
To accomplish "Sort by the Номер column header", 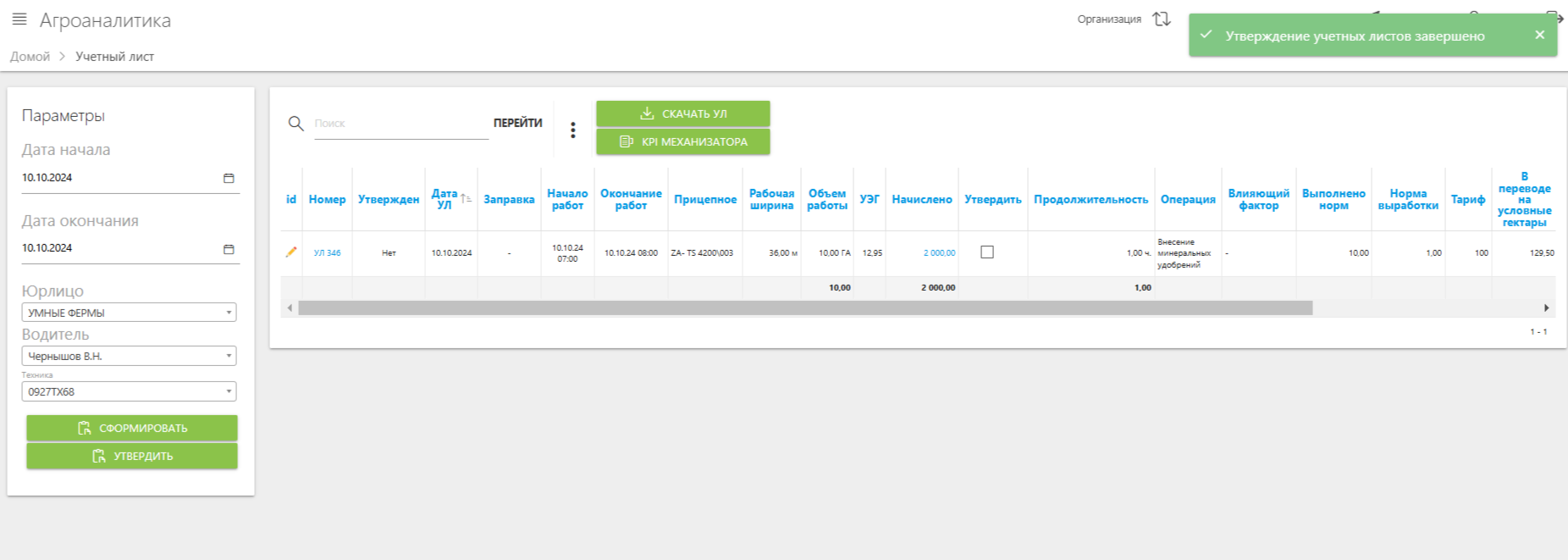I will pyautogui.click(x=327, y=200).
